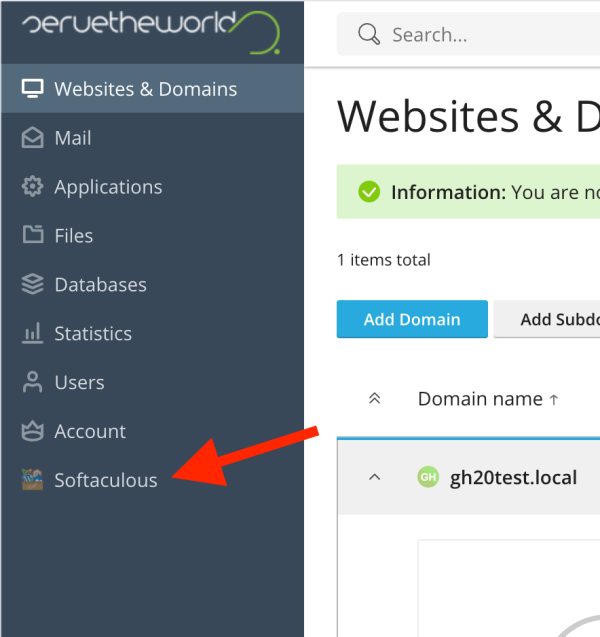Click the Mail envelope icon in sidebar

point(33,138)
